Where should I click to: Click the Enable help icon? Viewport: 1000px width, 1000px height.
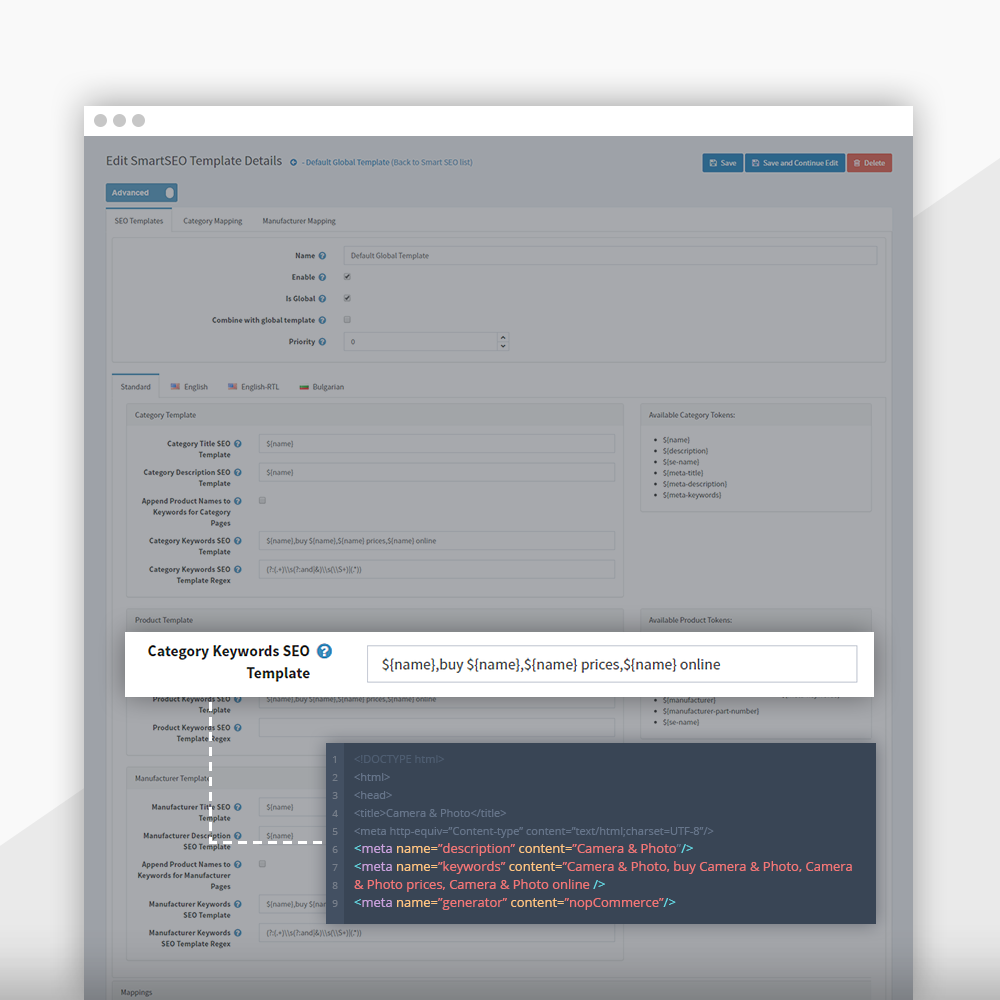322,277
